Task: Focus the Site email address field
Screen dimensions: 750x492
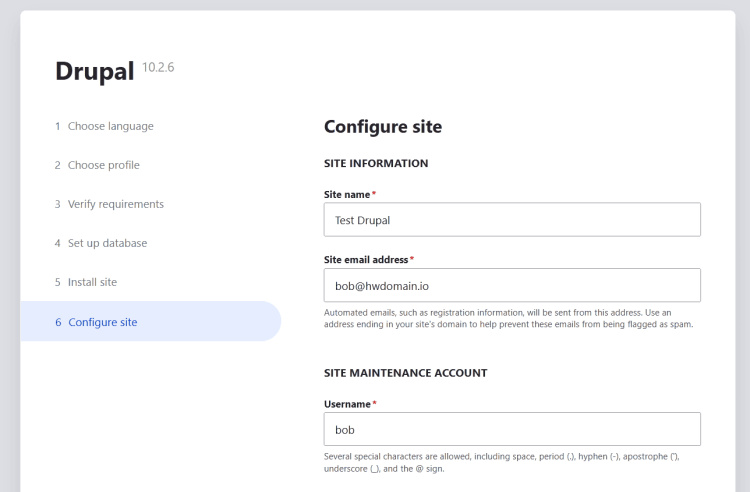Action: (512, 285)
